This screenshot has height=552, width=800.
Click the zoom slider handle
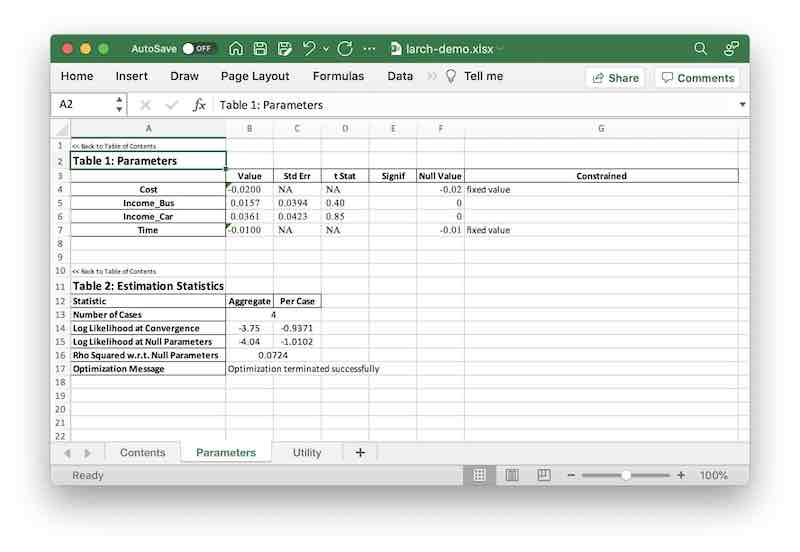tap(625, 475)
